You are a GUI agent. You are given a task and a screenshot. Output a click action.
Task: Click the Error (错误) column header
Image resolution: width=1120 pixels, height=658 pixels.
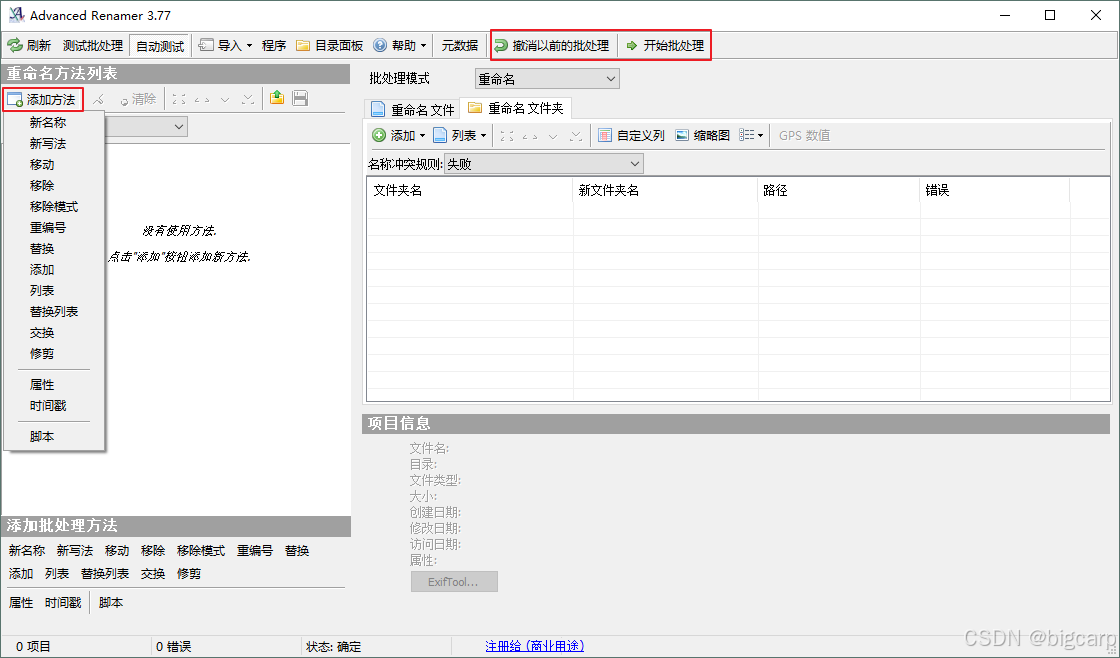(995, 191)
